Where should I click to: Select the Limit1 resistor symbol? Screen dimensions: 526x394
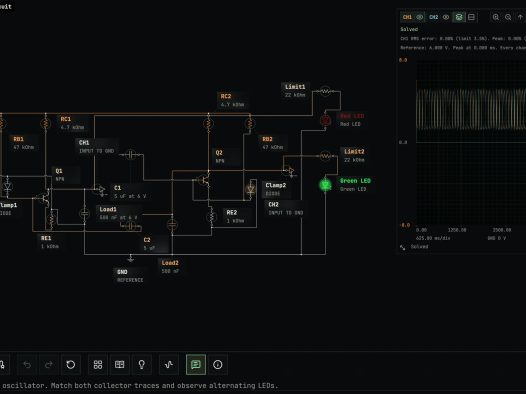tap(325, 91)
